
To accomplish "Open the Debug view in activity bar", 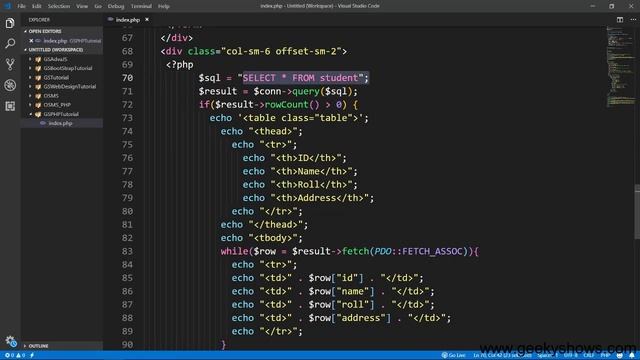I will point(10,85).
